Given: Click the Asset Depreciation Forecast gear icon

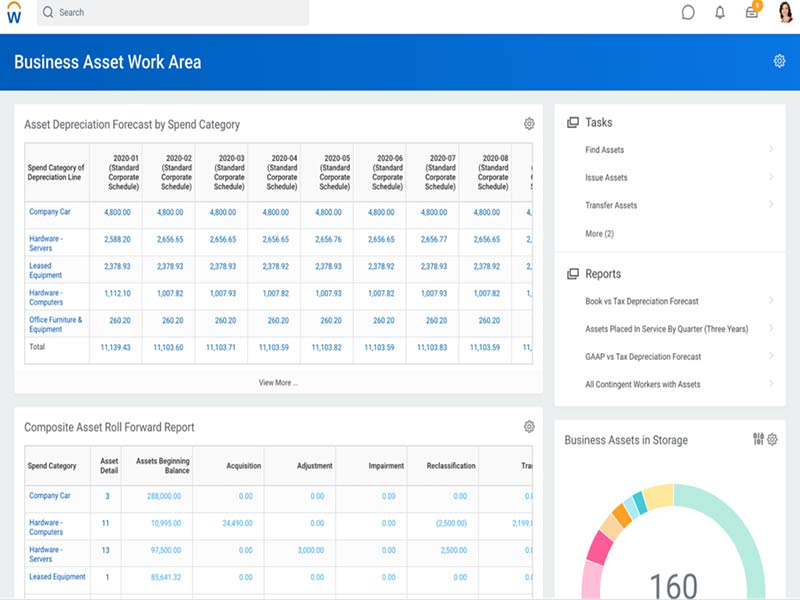Looking at the screenshot, I should [529, 125].
